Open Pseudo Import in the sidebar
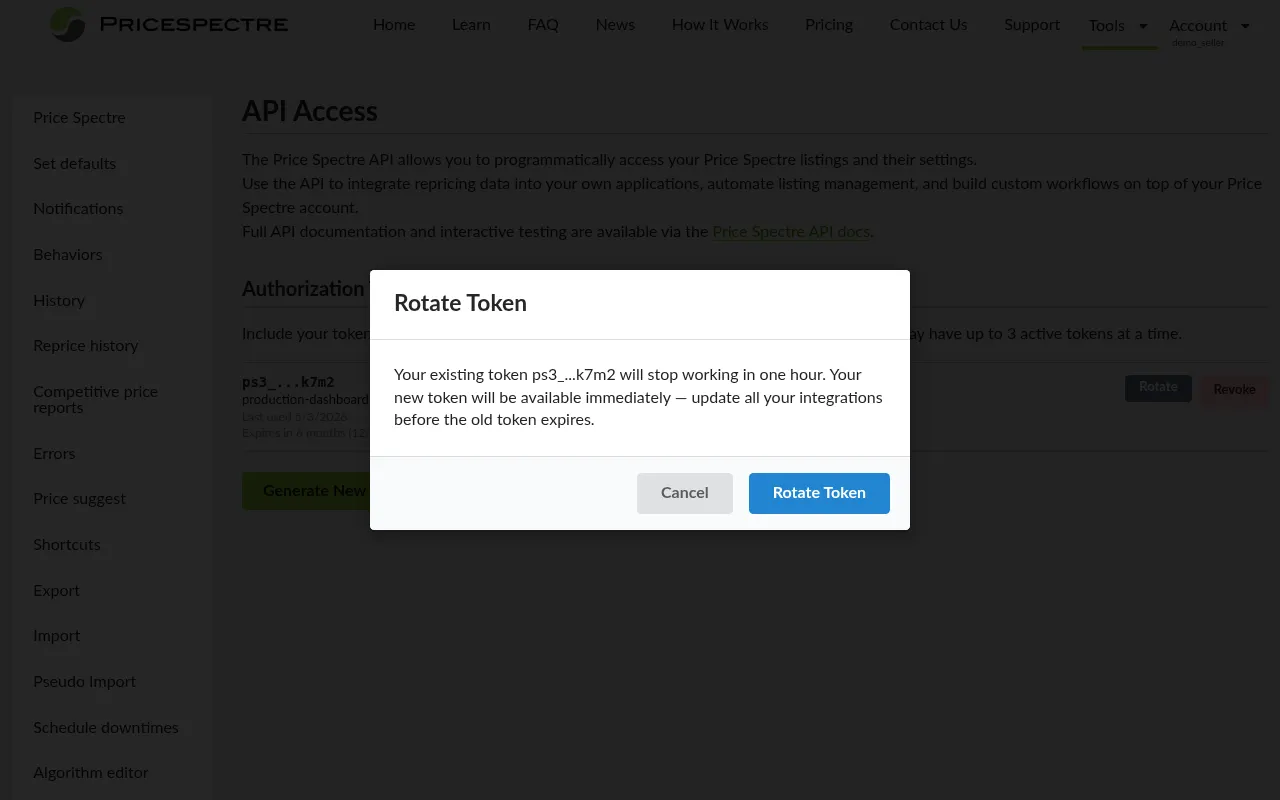This screenshot has width=1280, height=800. pos(85,682)
